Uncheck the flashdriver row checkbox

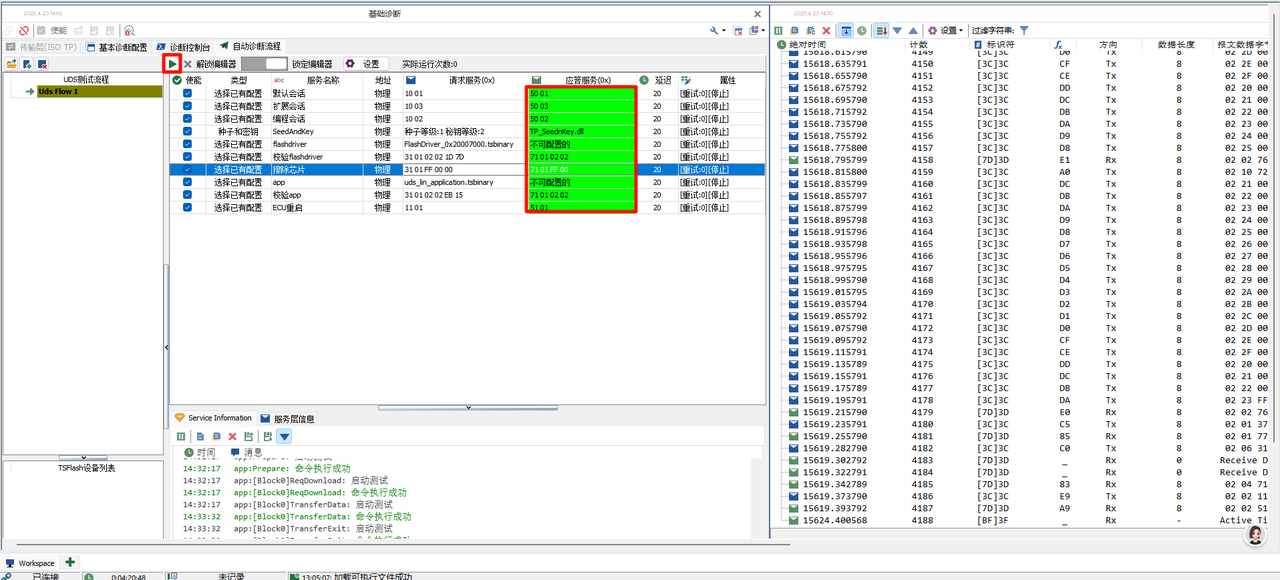[x=187, y=144]
